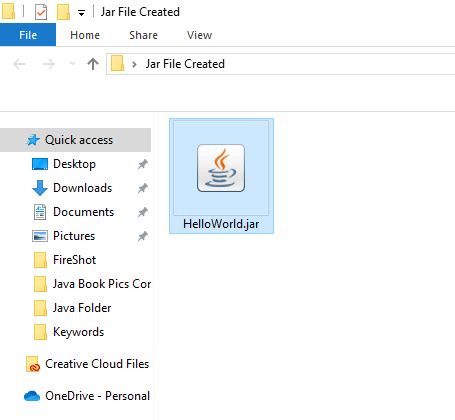Image resolution: width=455 pixels, height=420 pixels.
Task: Click the 'Jar File Created' window title text
Action: tap(140, 12)
